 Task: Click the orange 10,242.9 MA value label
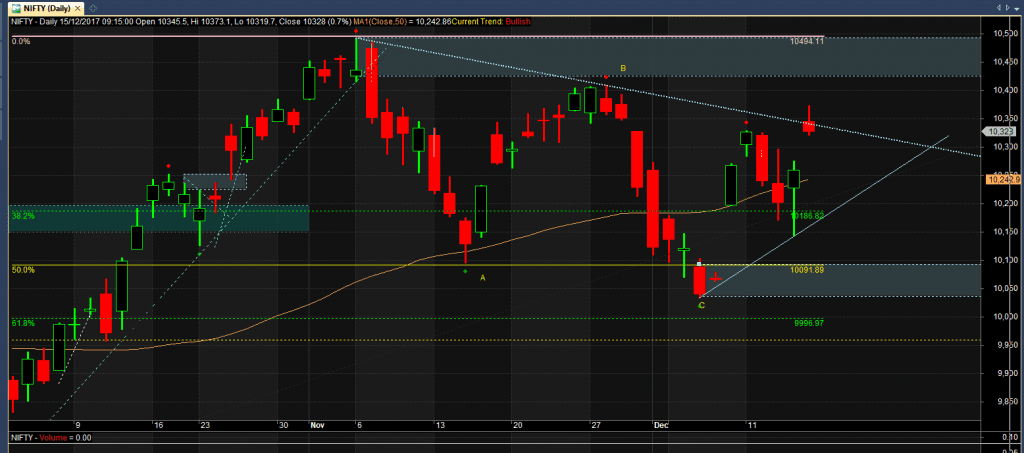pos(1005,178)
